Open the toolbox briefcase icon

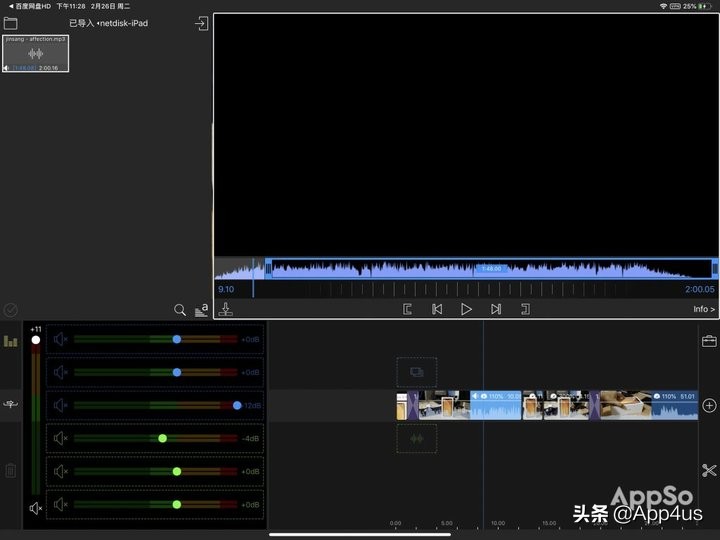point(709,341)
